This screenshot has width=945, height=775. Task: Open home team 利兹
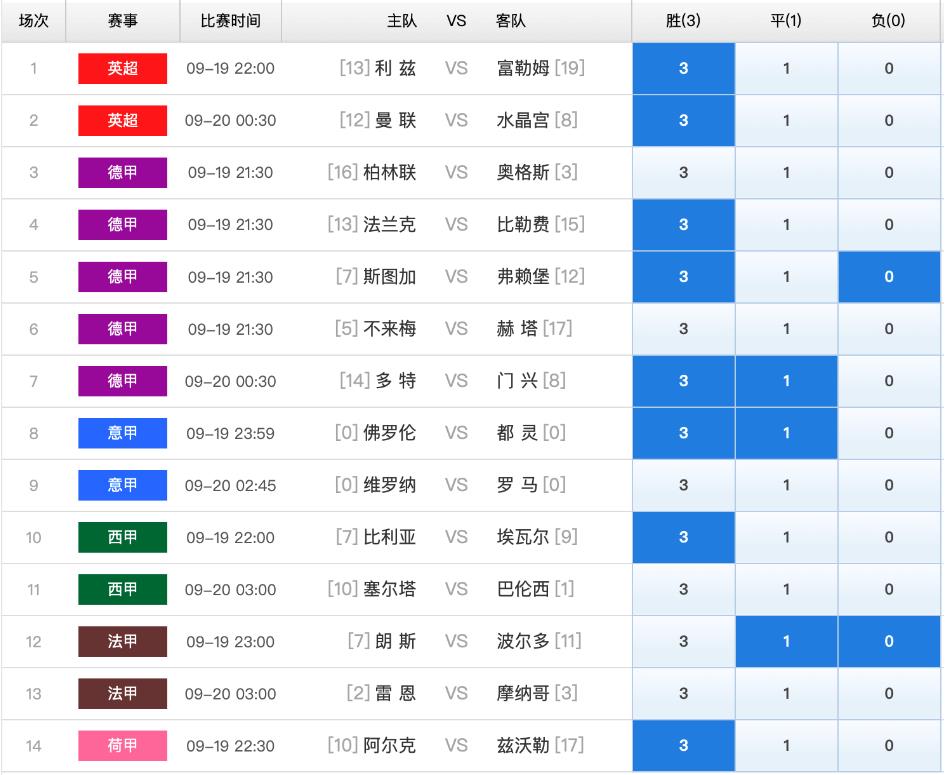click(x=395, y=68)
